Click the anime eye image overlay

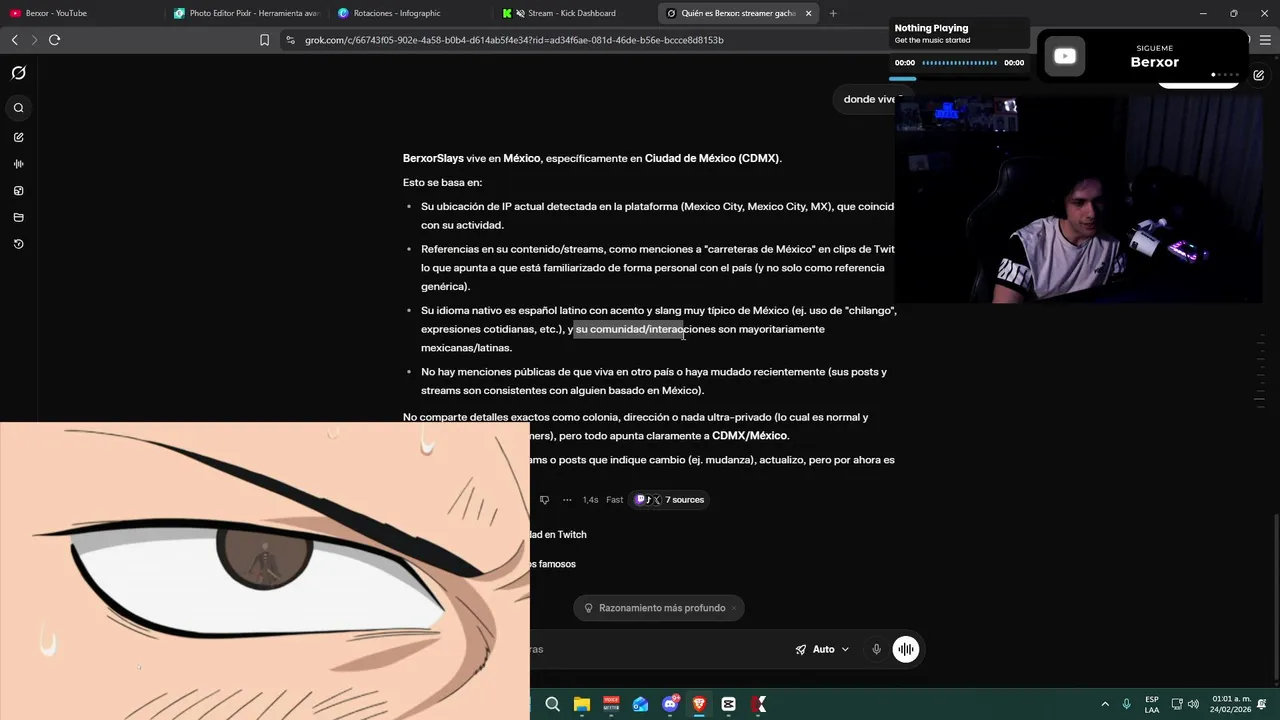point(265,570)
